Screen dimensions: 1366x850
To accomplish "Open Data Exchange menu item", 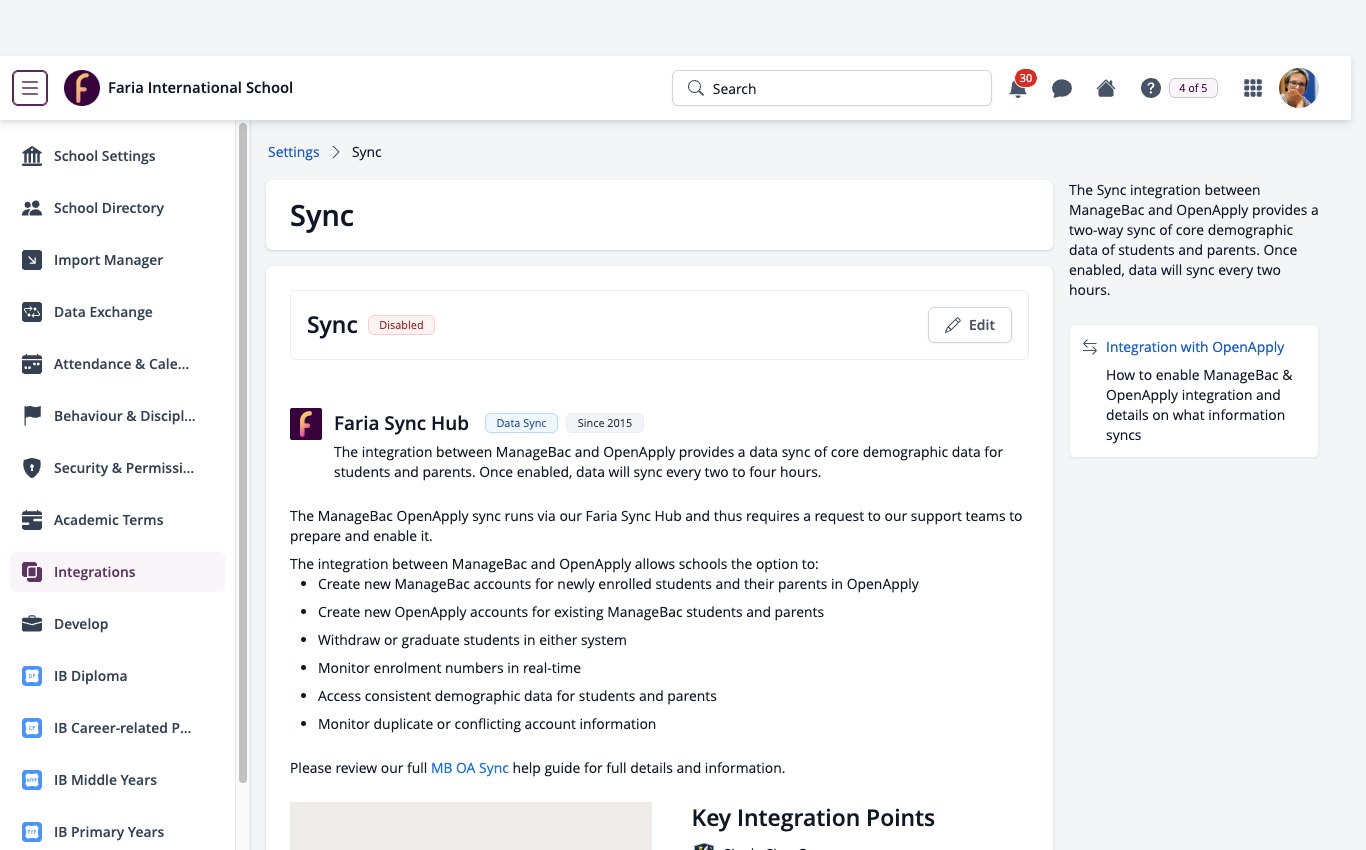I will coord(118,312).
